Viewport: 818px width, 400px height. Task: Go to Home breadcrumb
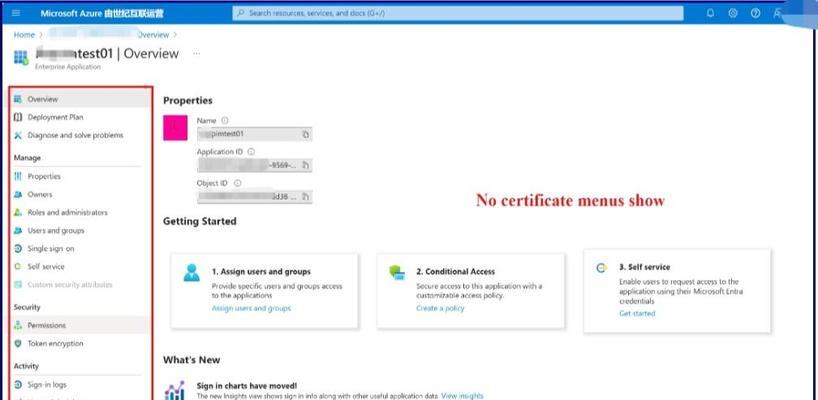point(24,34)
